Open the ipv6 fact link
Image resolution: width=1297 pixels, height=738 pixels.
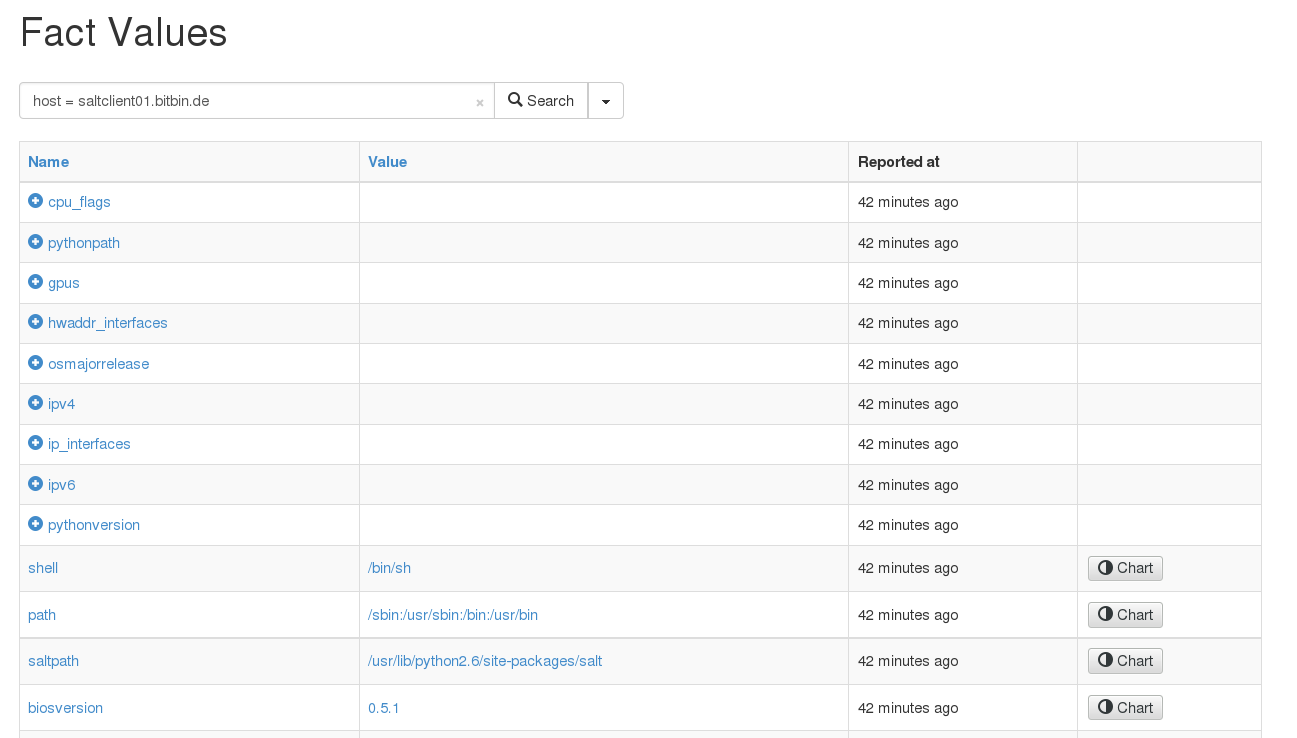(x=61, y=485)
